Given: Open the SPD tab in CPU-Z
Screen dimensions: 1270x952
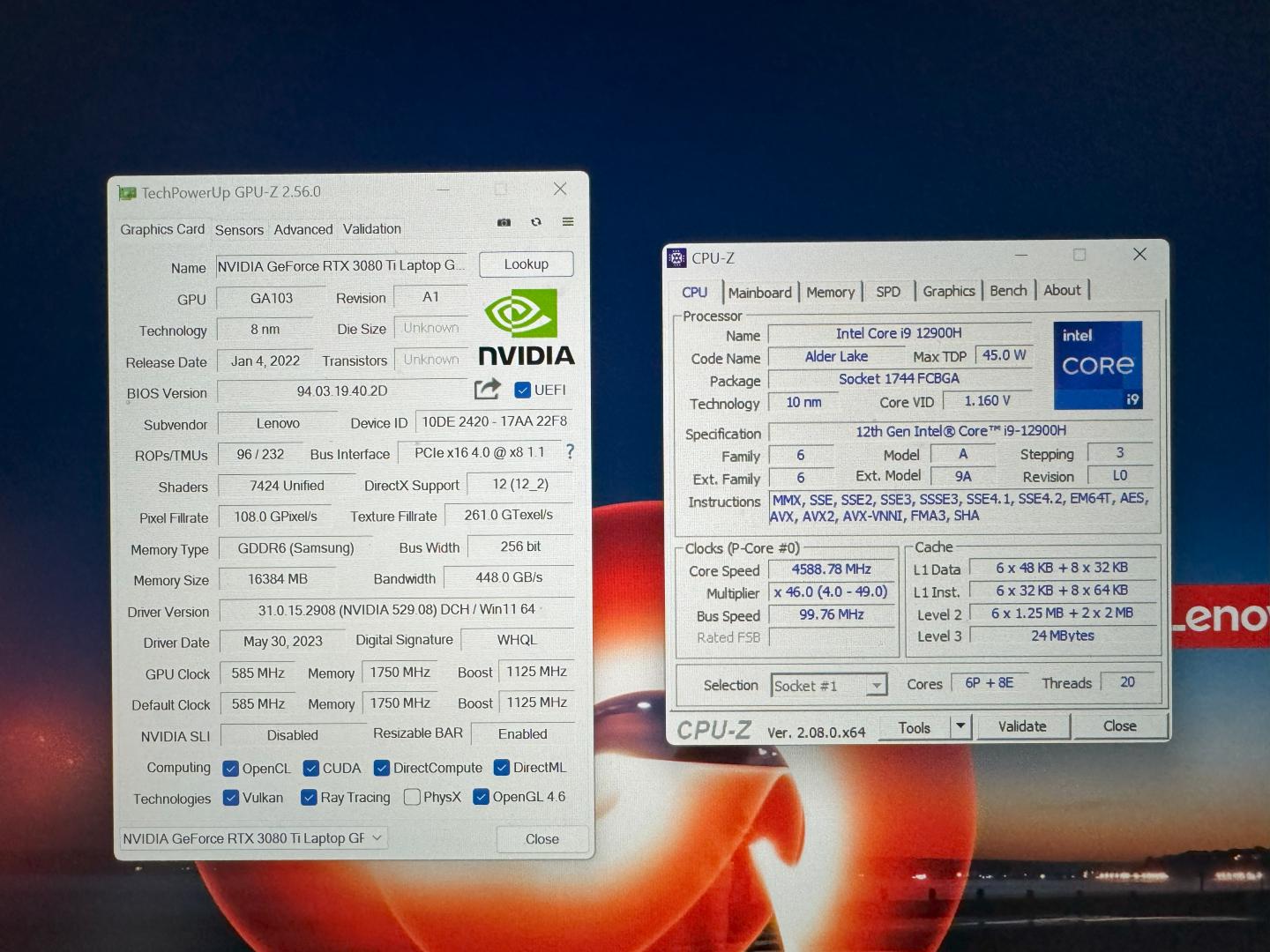Looking at the screenshot, I should 888,292.
